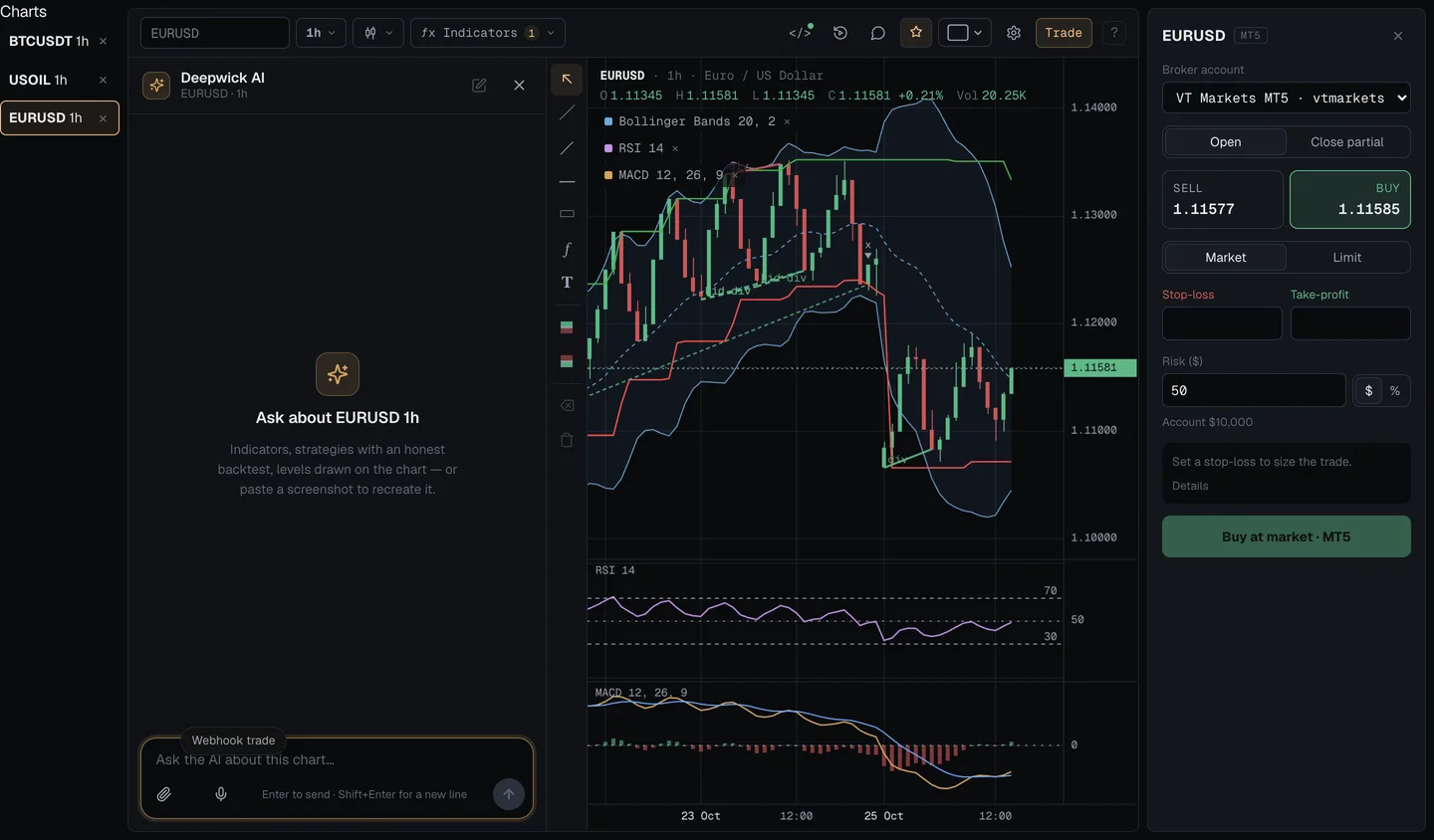Viewport: 1434px width, 840px height.
Task: Click the microphone voice input icon
Action: tap(221, 794)
